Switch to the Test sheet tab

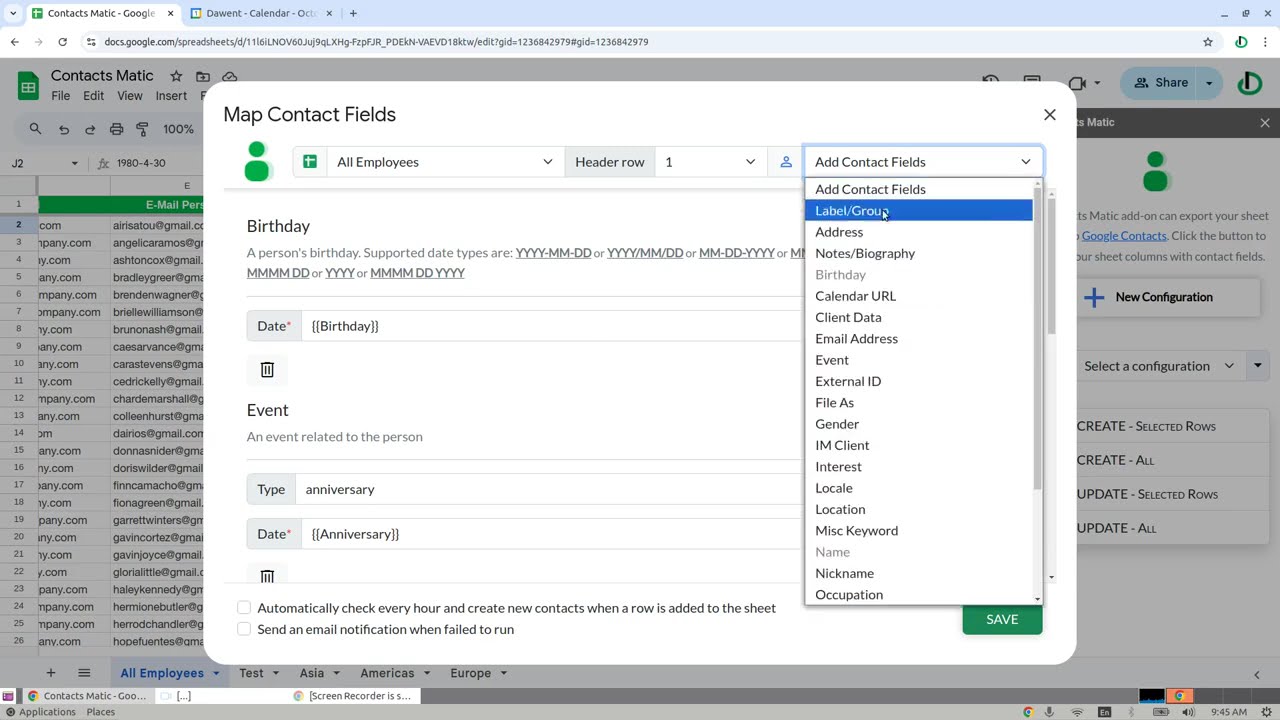(x=251, y=673)
